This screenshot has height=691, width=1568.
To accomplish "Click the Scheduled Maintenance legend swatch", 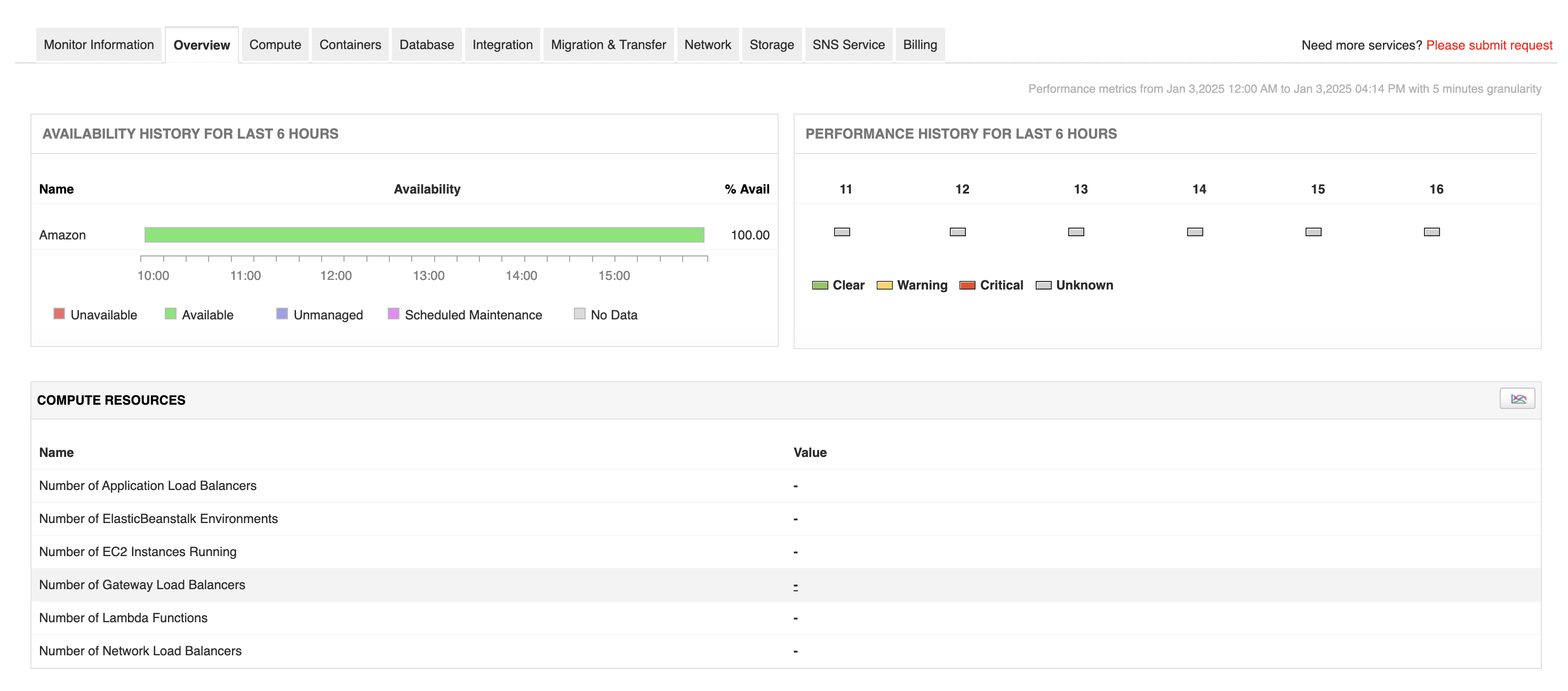I will [394, 314].
